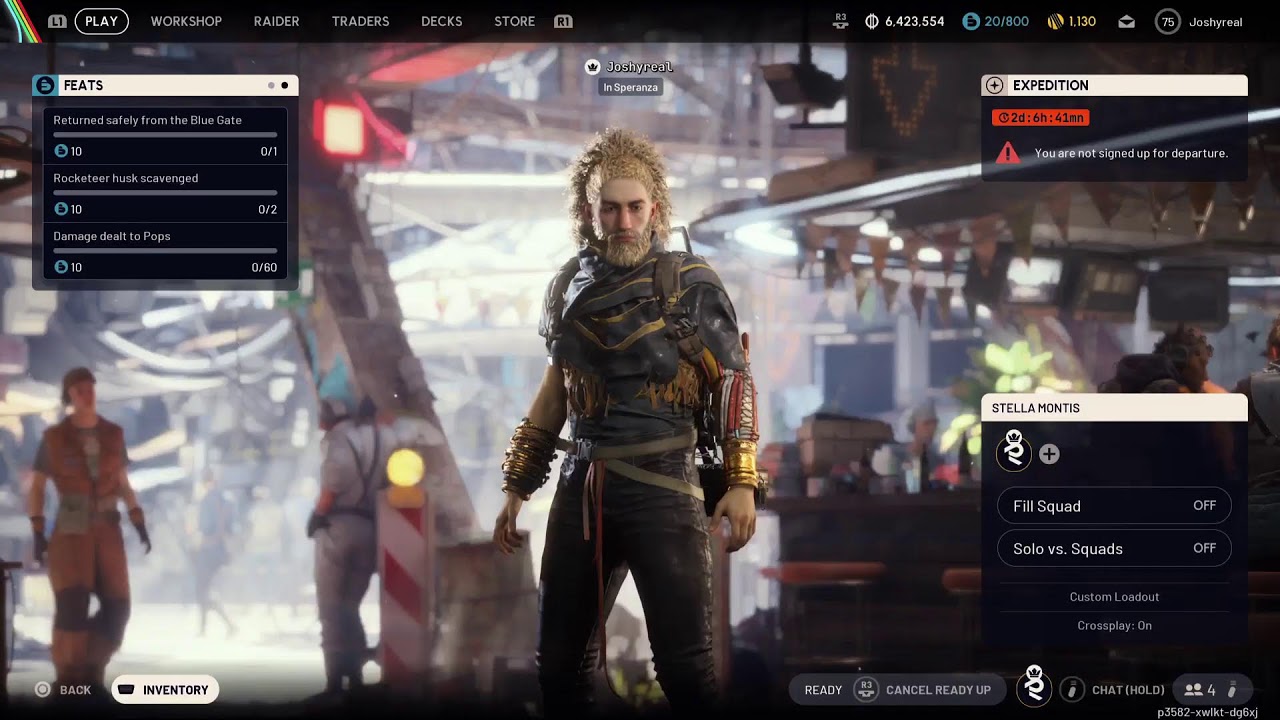Click the microphone icon next to squad count
This screenshot has width=1280, height=720.
[1232, 689]
